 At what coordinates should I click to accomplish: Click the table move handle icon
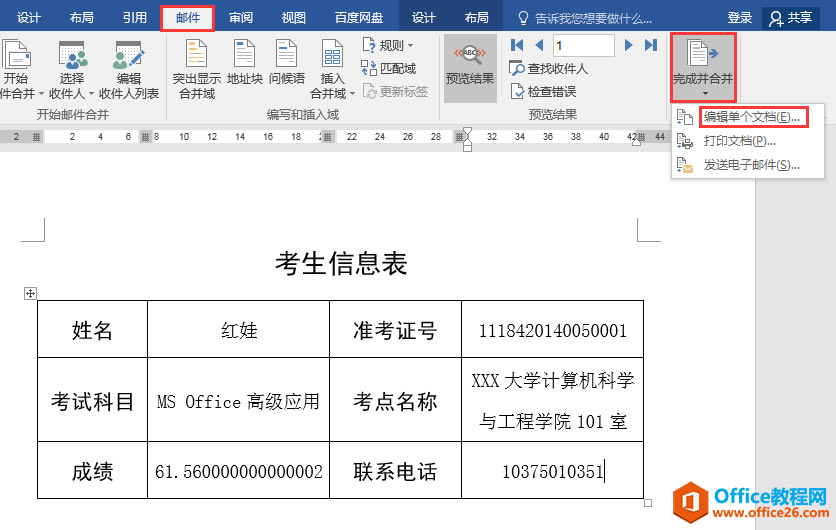coord(30,293)
